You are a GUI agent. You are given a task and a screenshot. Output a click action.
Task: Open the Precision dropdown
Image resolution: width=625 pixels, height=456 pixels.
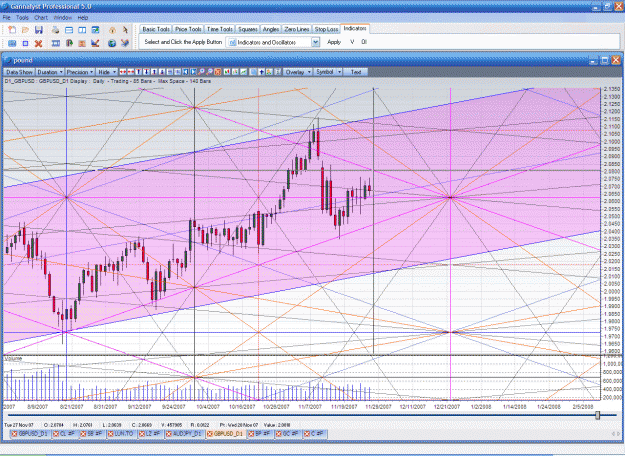pos(80,72)
